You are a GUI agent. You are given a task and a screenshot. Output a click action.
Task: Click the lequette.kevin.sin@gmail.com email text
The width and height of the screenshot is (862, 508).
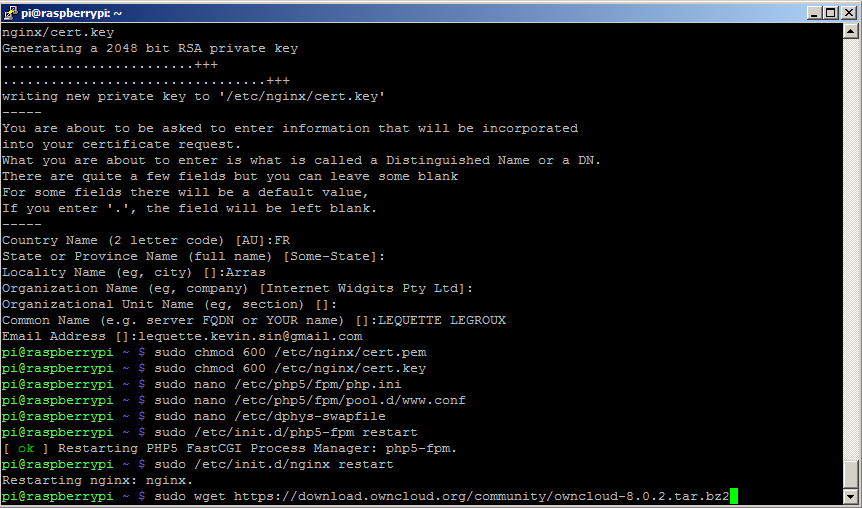pos(250,336)
